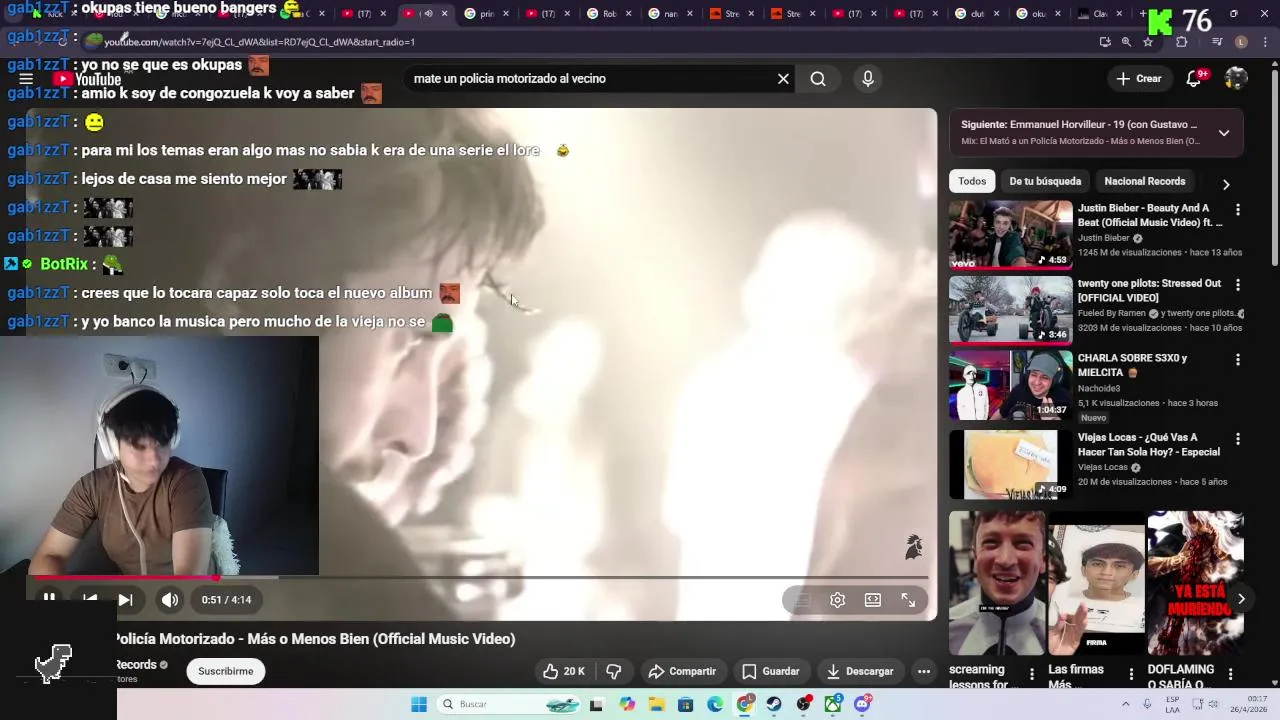Open 'CHARLA SOBRE S3X0 y MIELCITA' video title

click(1132, 365)
